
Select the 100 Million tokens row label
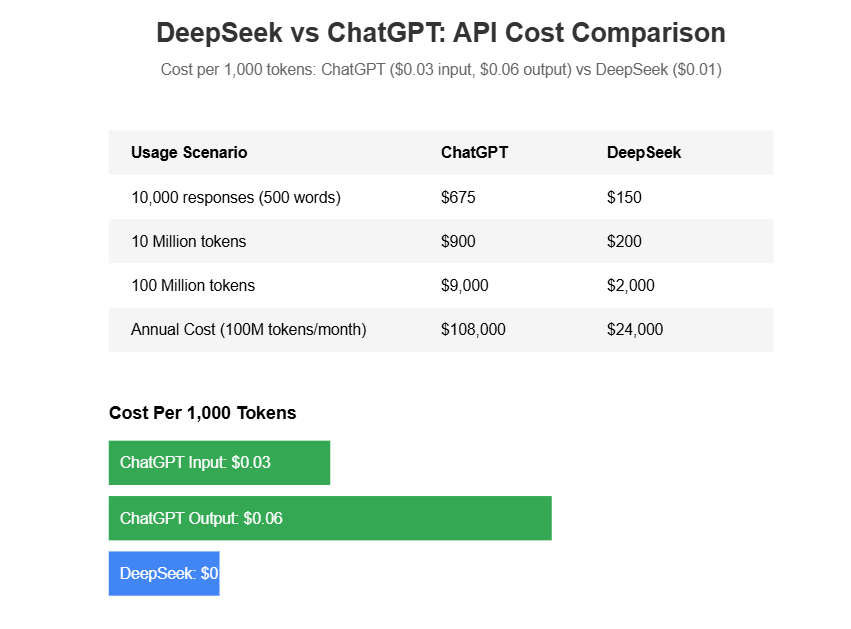point(193,285)
